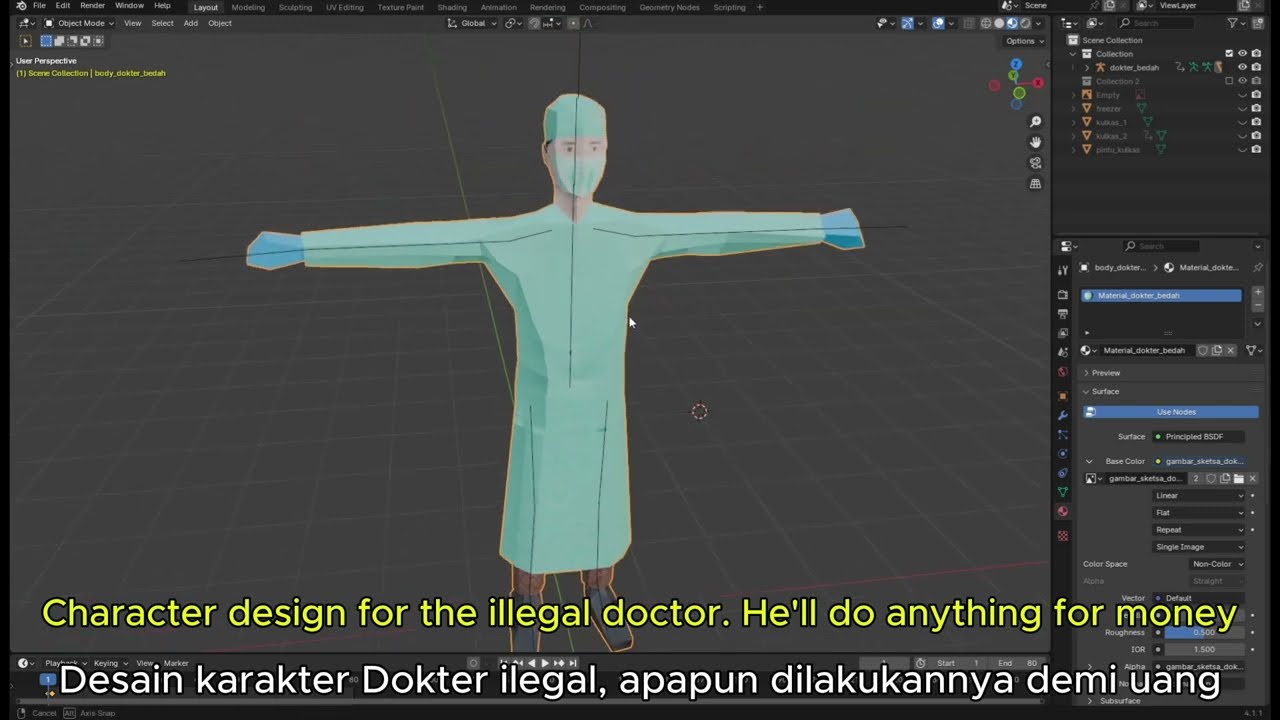Switch to Shading workspace tab

[452, 7]
